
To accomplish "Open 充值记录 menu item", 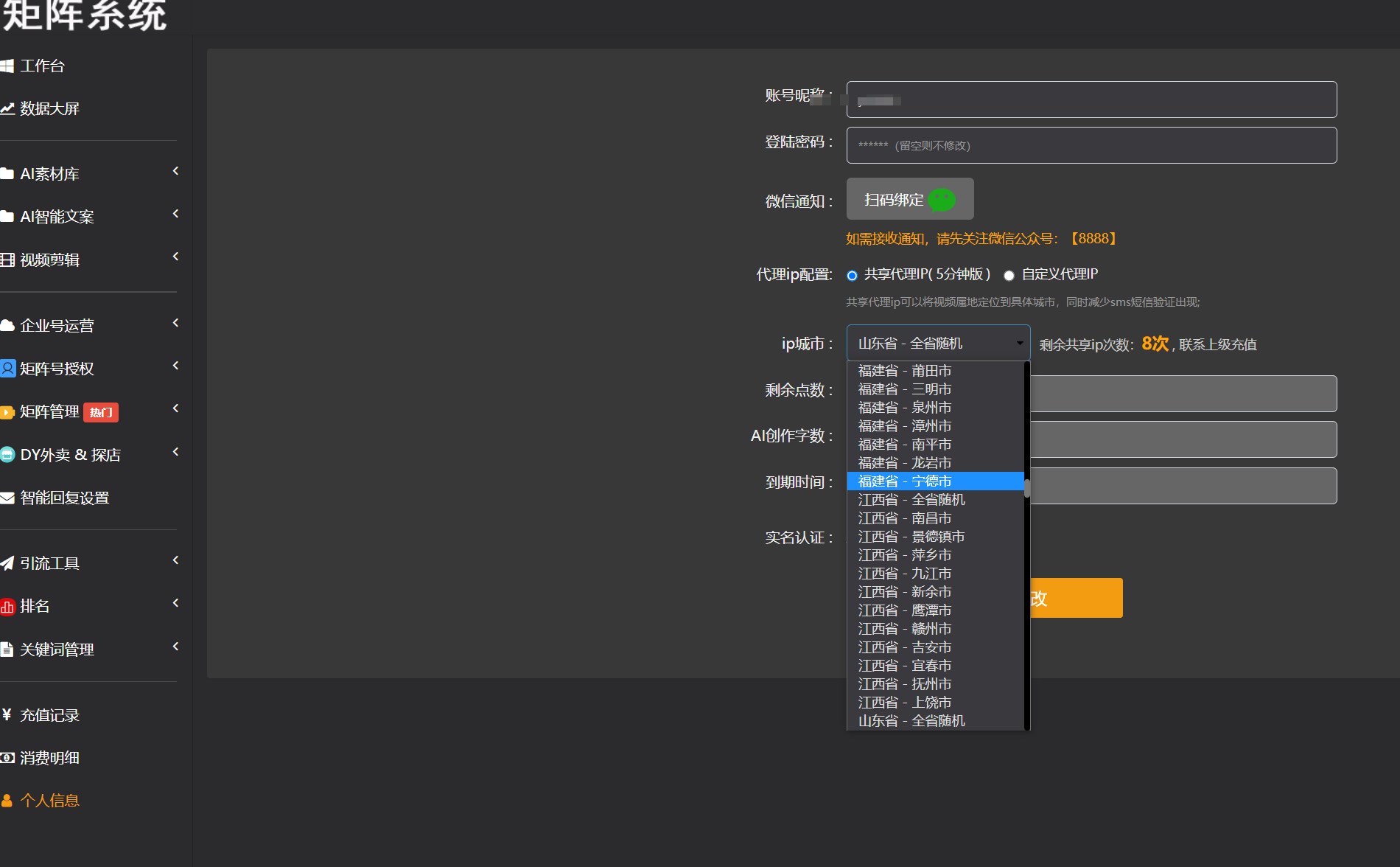I will pyautogui.click(x=49, y=715).
